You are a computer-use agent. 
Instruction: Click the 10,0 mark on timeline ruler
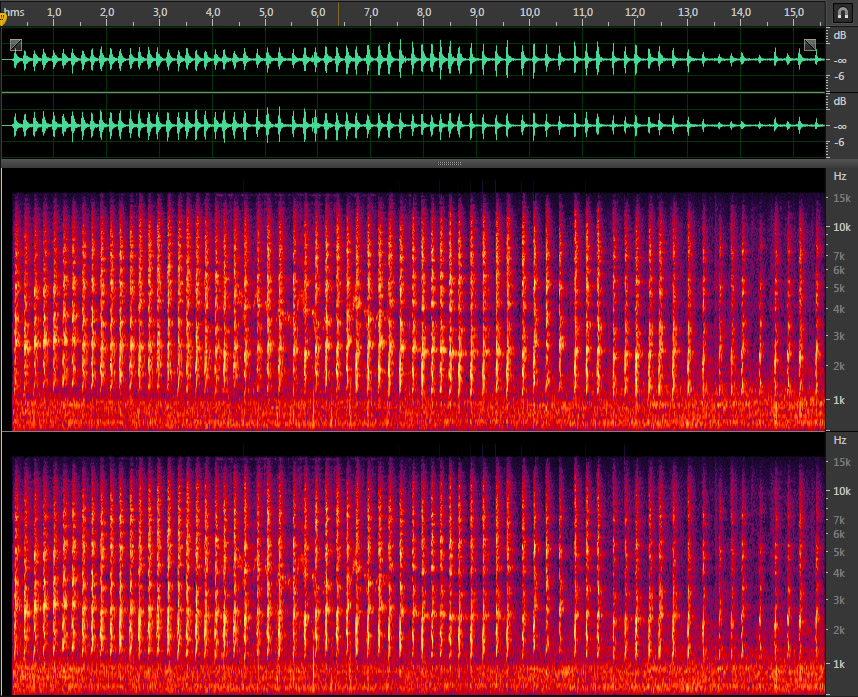[530, 12]
